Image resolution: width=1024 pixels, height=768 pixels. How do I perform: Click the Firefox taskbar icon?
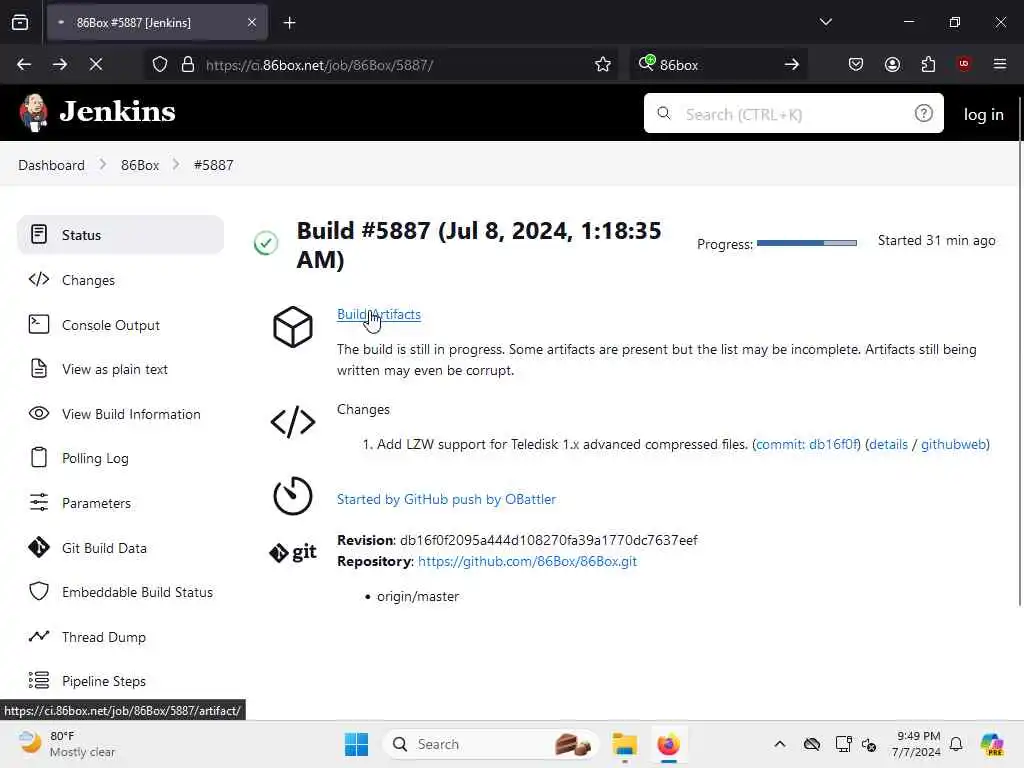668,744
